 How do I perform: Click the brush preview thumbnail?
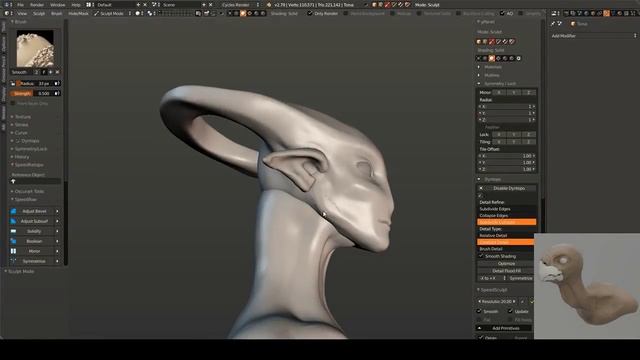tap(35, 48)
